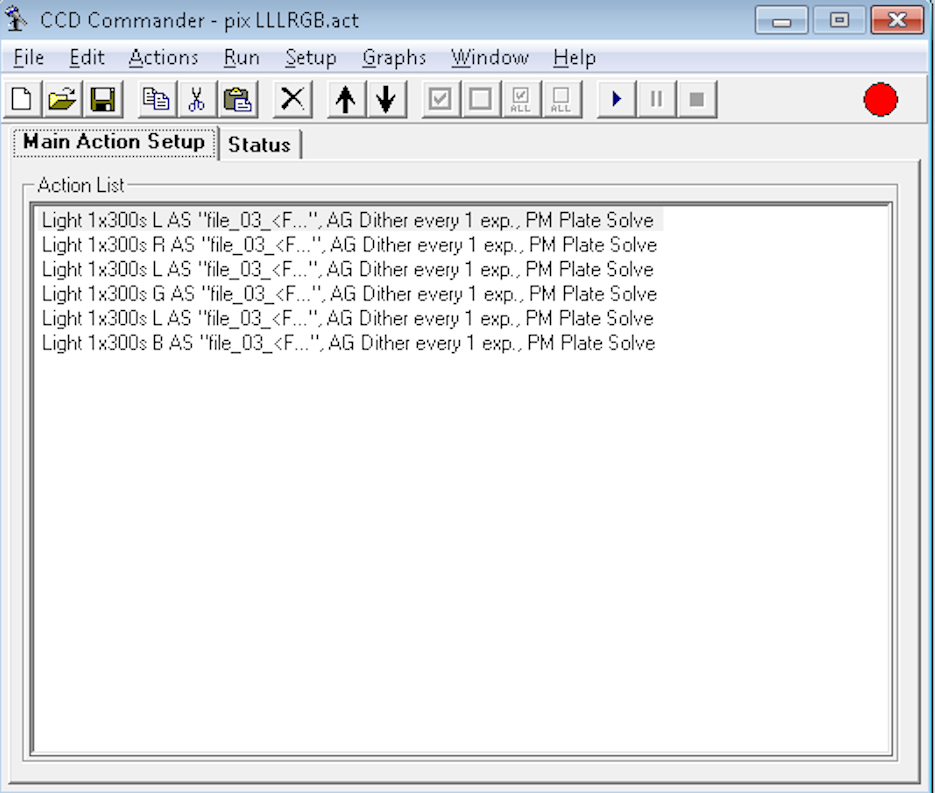Select the Light 1x300s G action row

click(x=349, y=294)
